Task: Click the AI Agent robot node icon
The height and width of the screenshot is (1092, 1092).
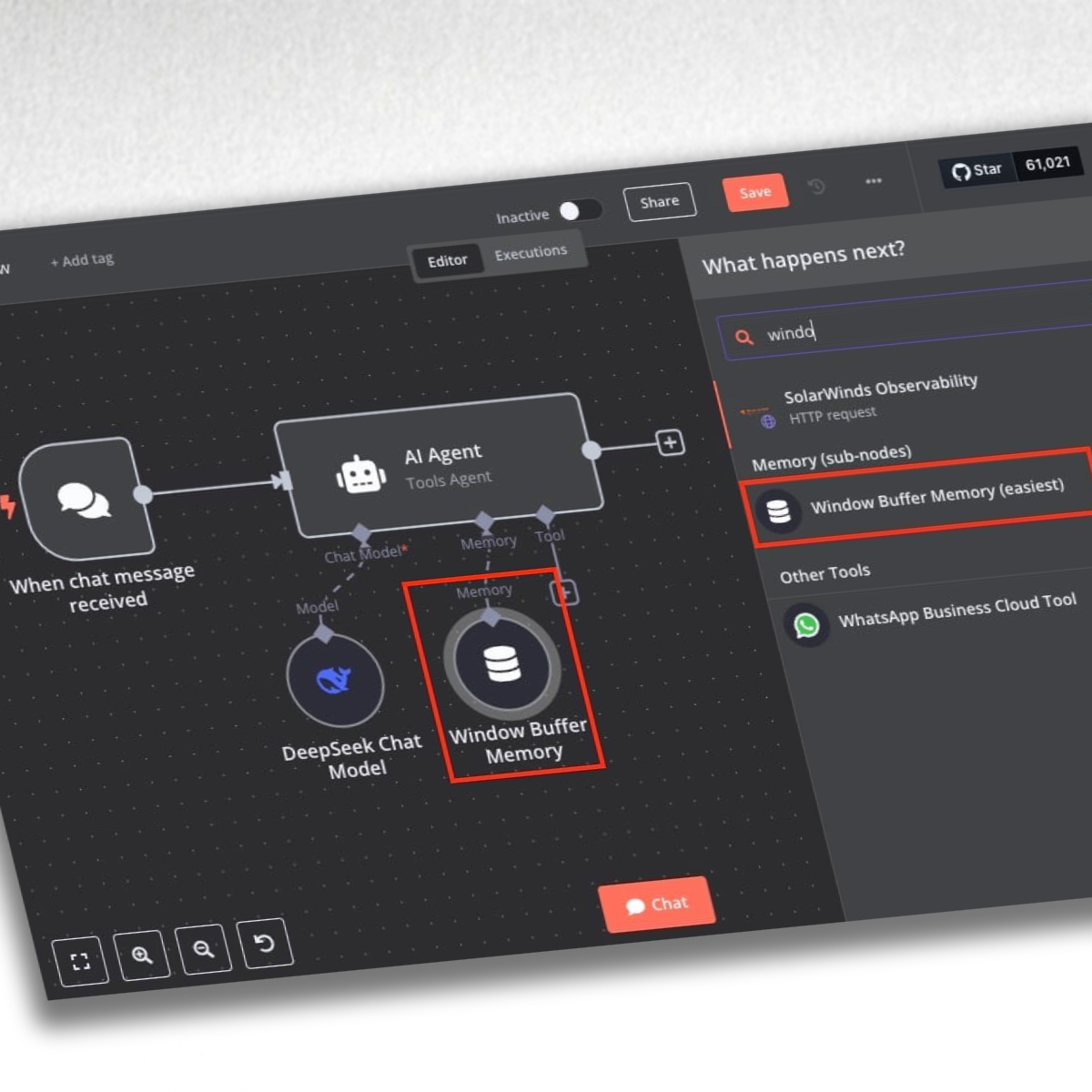Action: coord(361,474)
